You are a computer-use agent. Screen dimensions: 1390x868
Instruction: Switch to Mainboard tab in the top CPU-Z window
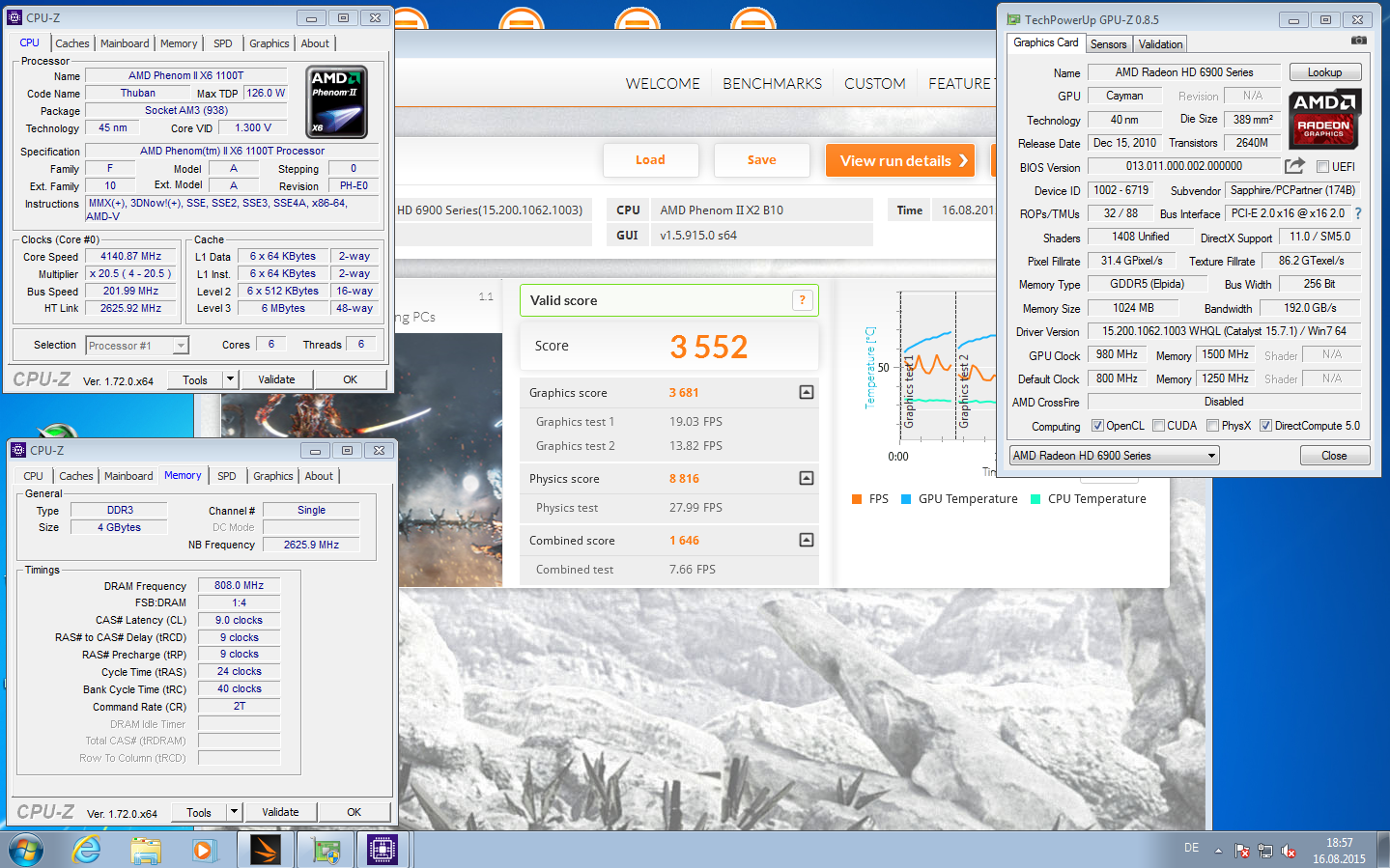coord(125,43)
